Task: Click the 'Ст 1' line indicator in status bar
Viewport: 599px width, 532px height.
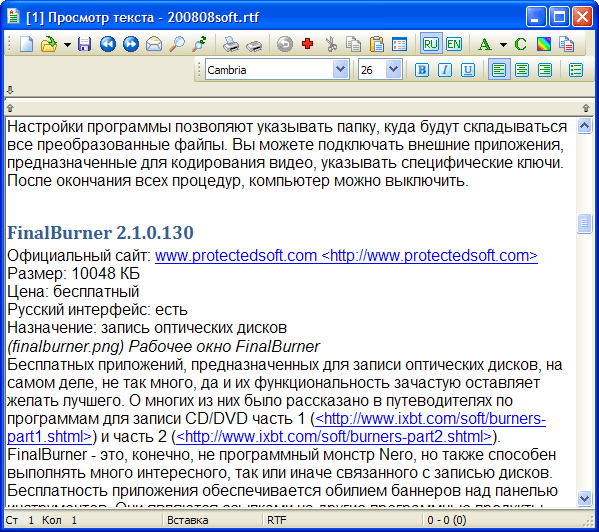Action: coord(20,520)
